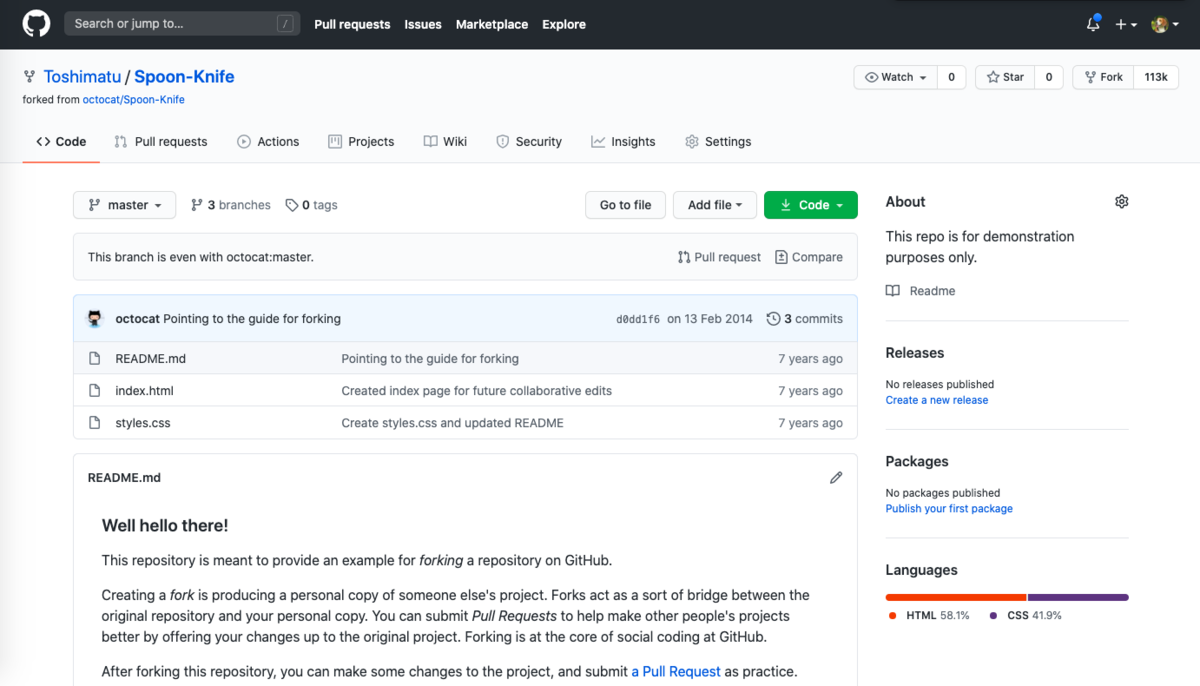Open the octocat/Spoon-Knife upstream link
Screen dimensions: 1200x686
[x=134, y=100]
